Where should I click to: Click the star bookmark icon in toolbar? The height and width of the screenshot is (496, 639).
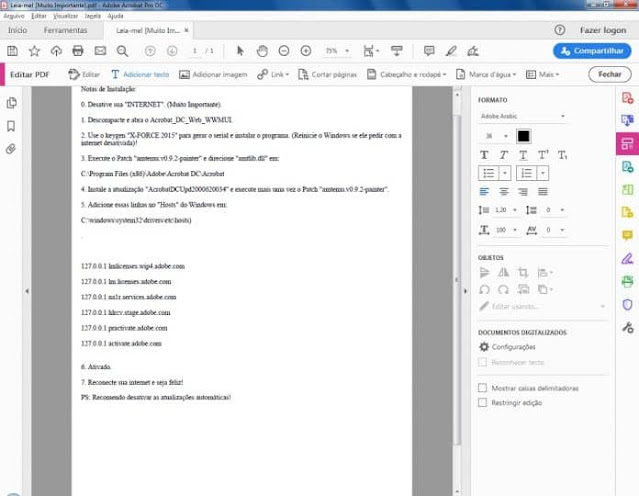coord(34,51)
